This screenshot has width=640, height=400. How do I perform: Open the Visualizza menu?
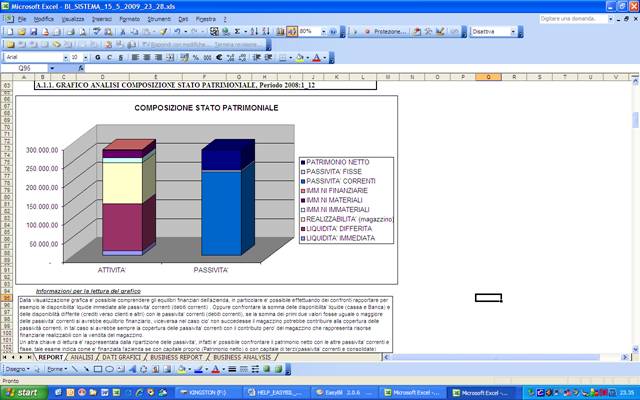coord(73,19)
